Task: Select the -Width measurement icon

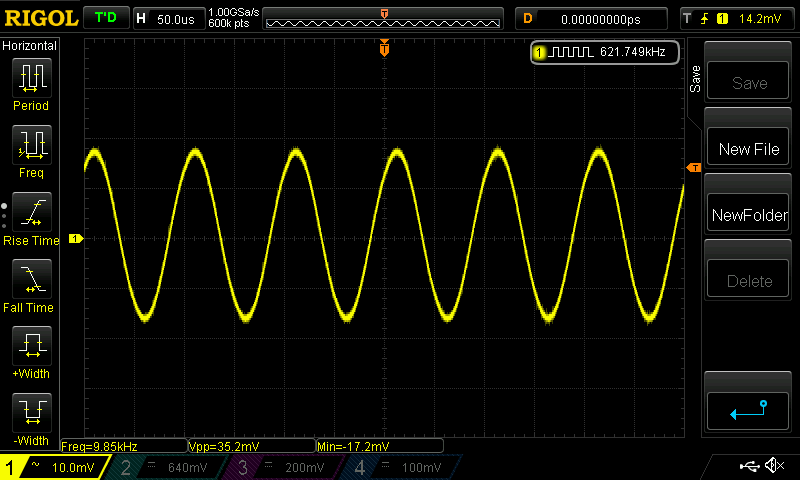Action: 32,412
